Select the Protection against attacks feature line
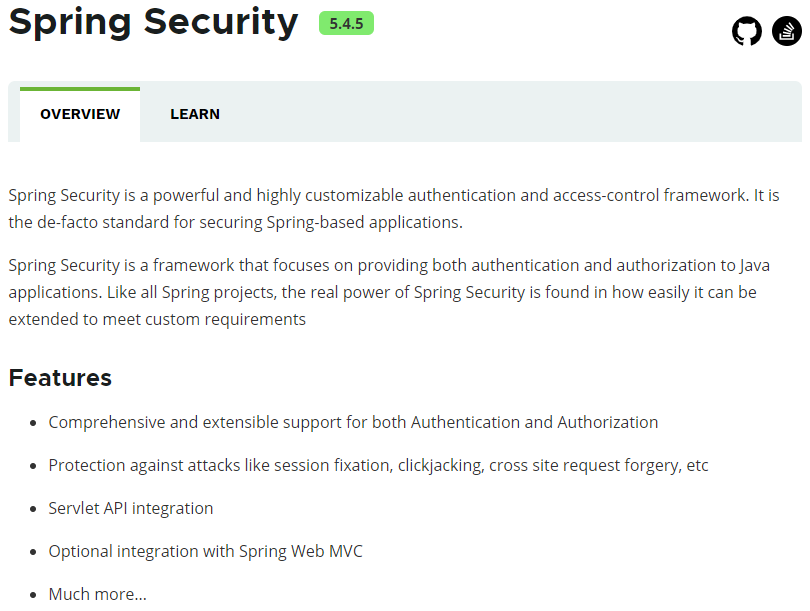Image resolution: width=810 pixels, height=611 pixels. 378,465
